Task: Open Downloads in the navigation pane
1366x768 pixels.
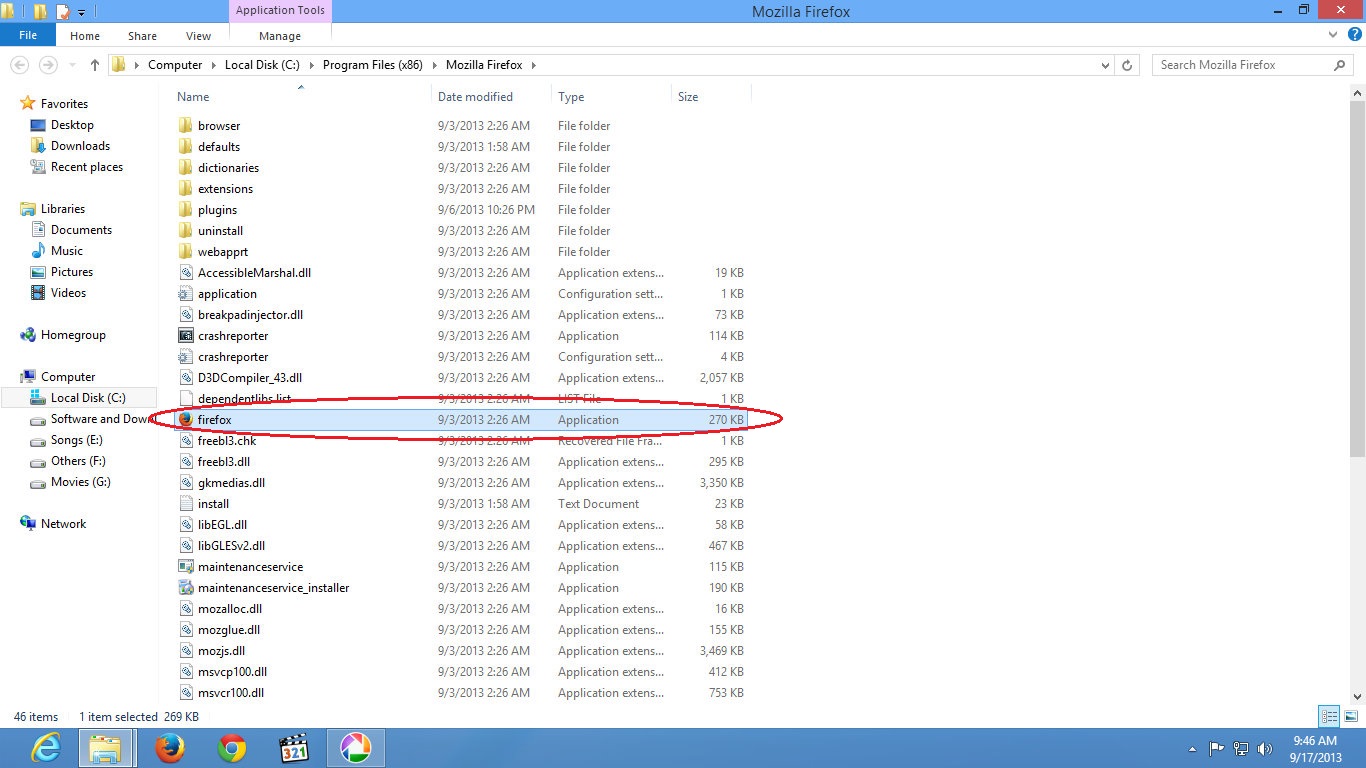Action: pyautogui.click(x=80, y=146)
